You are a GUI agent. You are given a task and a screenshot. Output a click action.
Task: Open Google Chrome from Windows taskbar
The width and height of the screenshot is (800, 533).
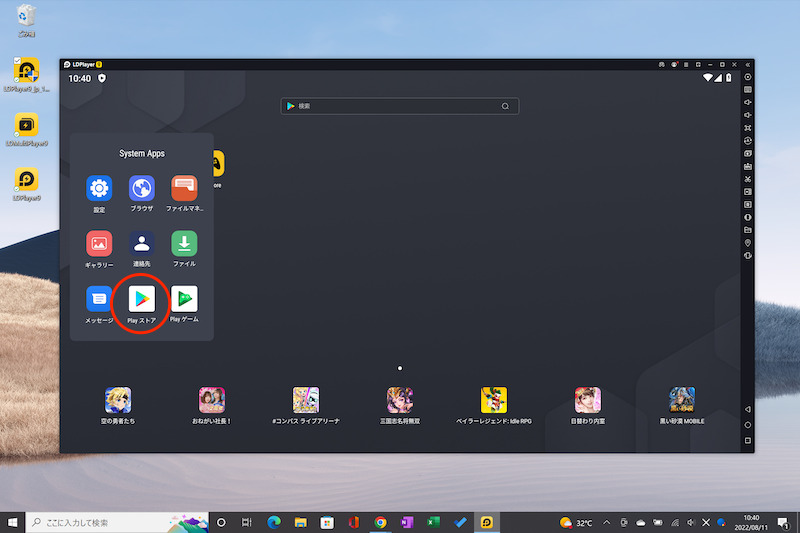click(x=380, y=522)
